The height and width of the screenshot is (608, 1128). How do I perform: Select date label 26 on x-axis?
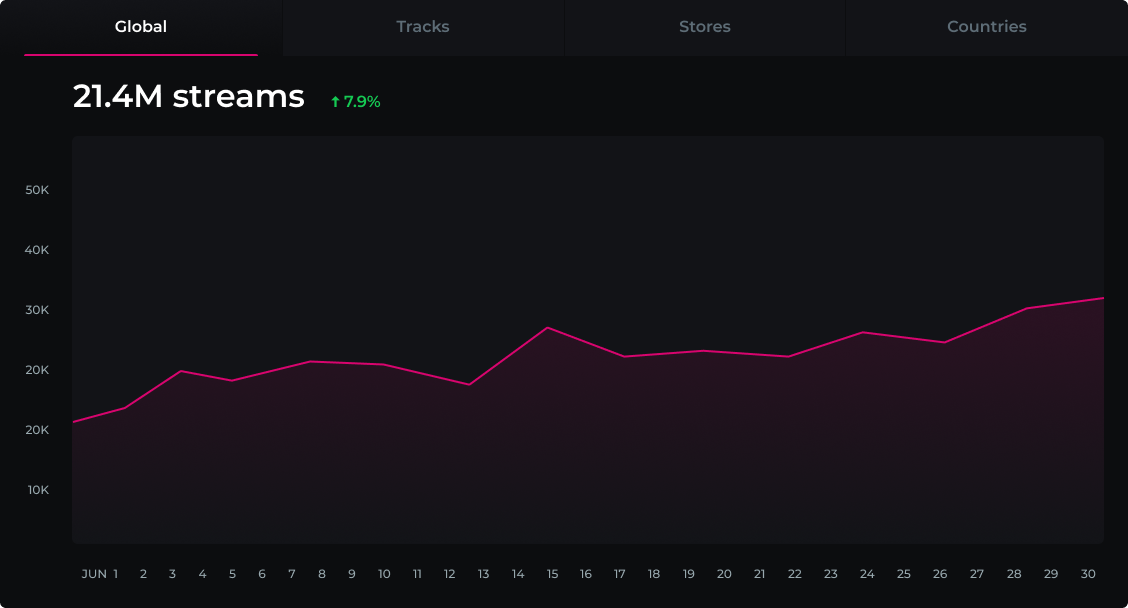point(940,574)
